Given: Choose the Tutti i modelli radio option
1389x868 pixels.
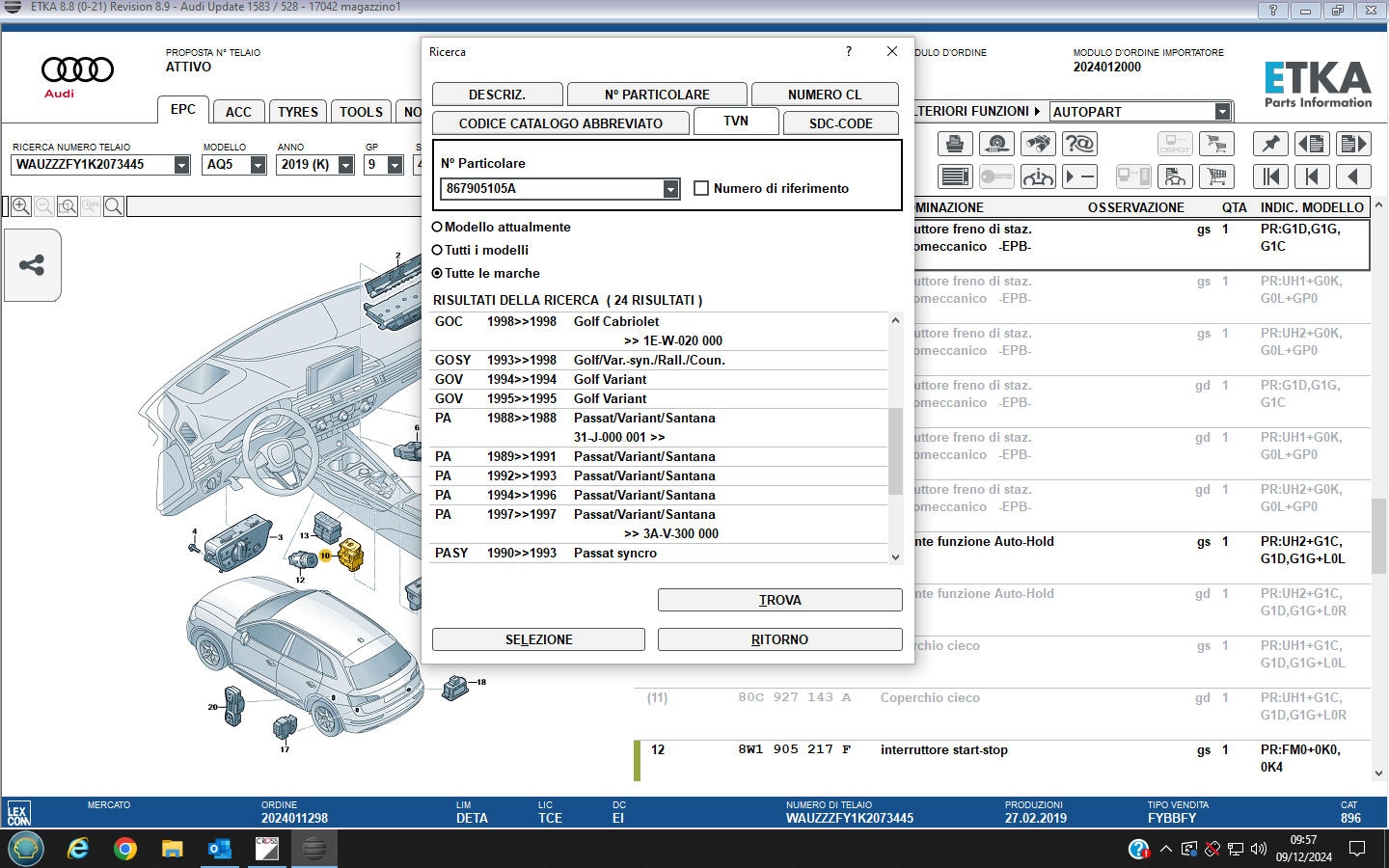Looking at the screenshot, I should (x=437, y=250).
